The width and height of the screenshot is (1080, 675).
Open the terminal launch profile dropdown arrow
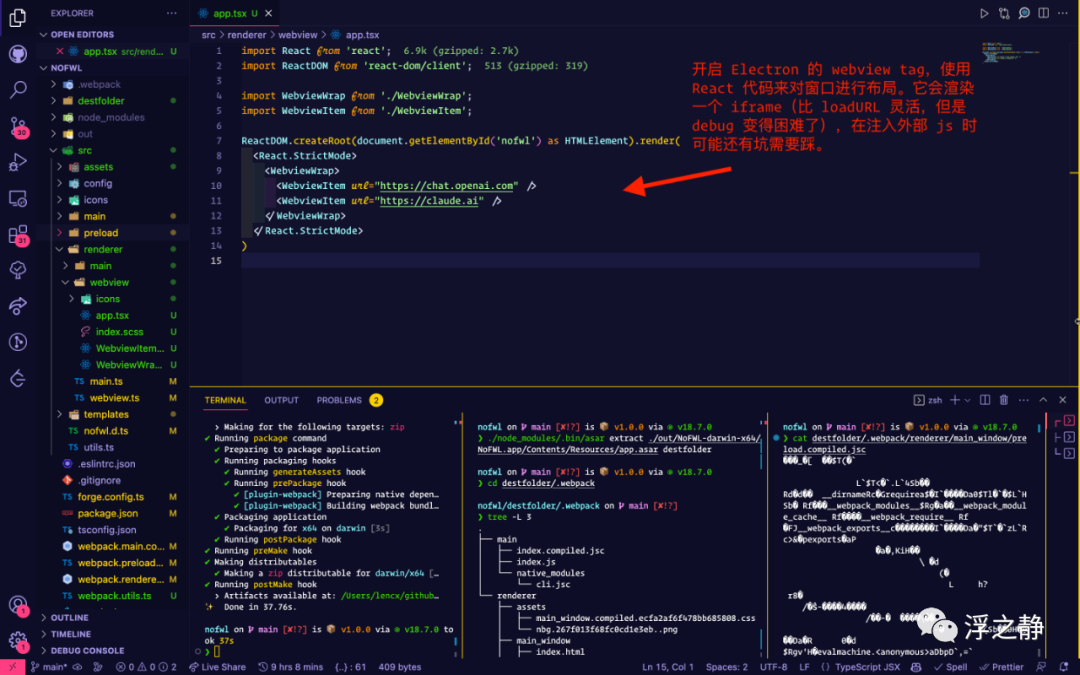(x=968, y=400)
